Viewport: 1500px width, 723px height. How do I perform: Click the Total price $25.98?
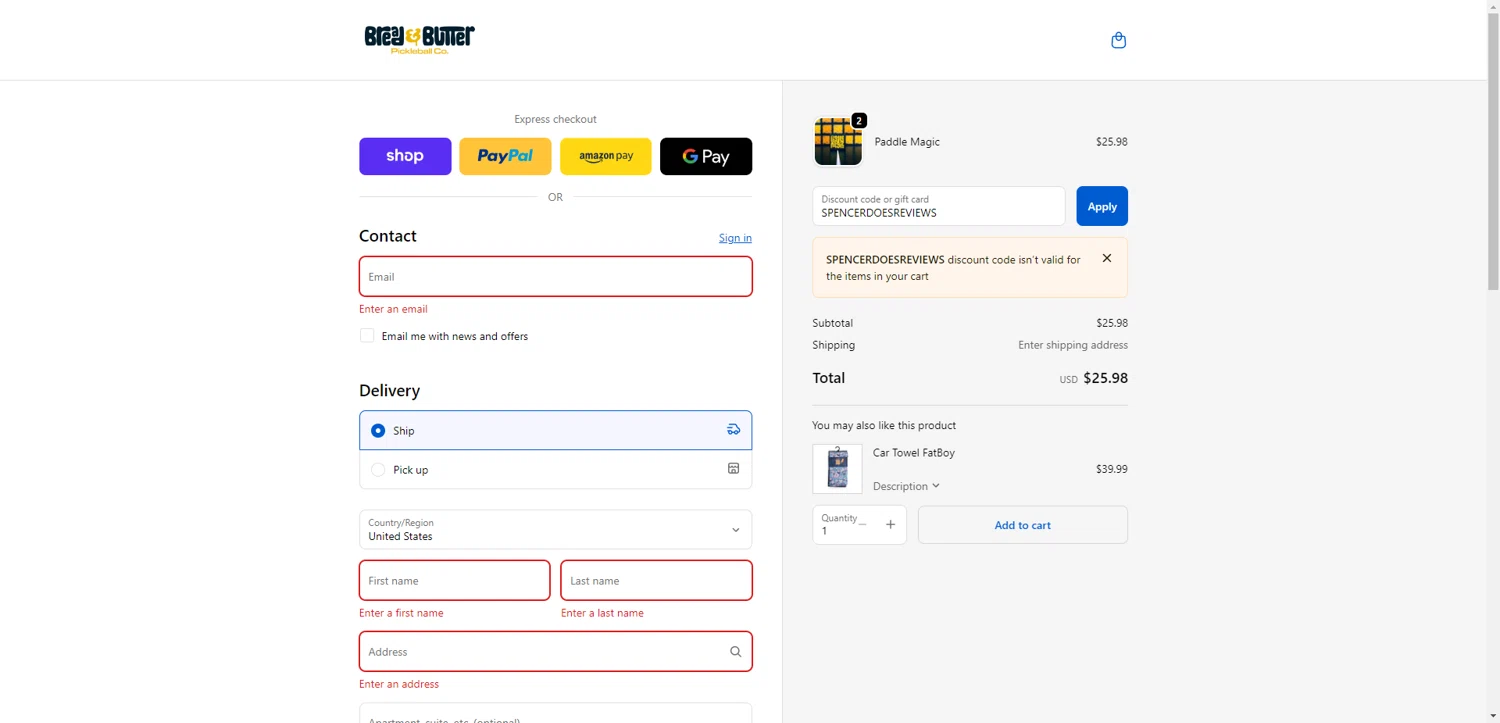tap(1105, 378)
